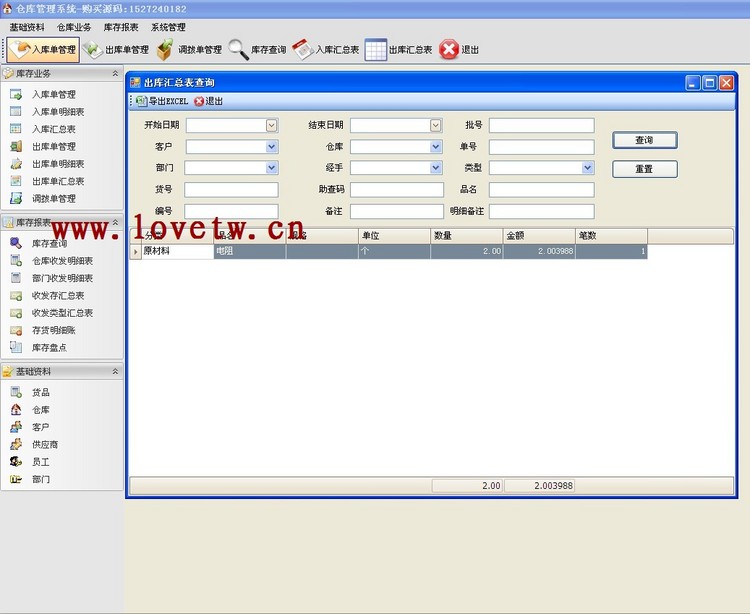Open 收发存汇总表 in the sidebar

click(x=58, y=296)
